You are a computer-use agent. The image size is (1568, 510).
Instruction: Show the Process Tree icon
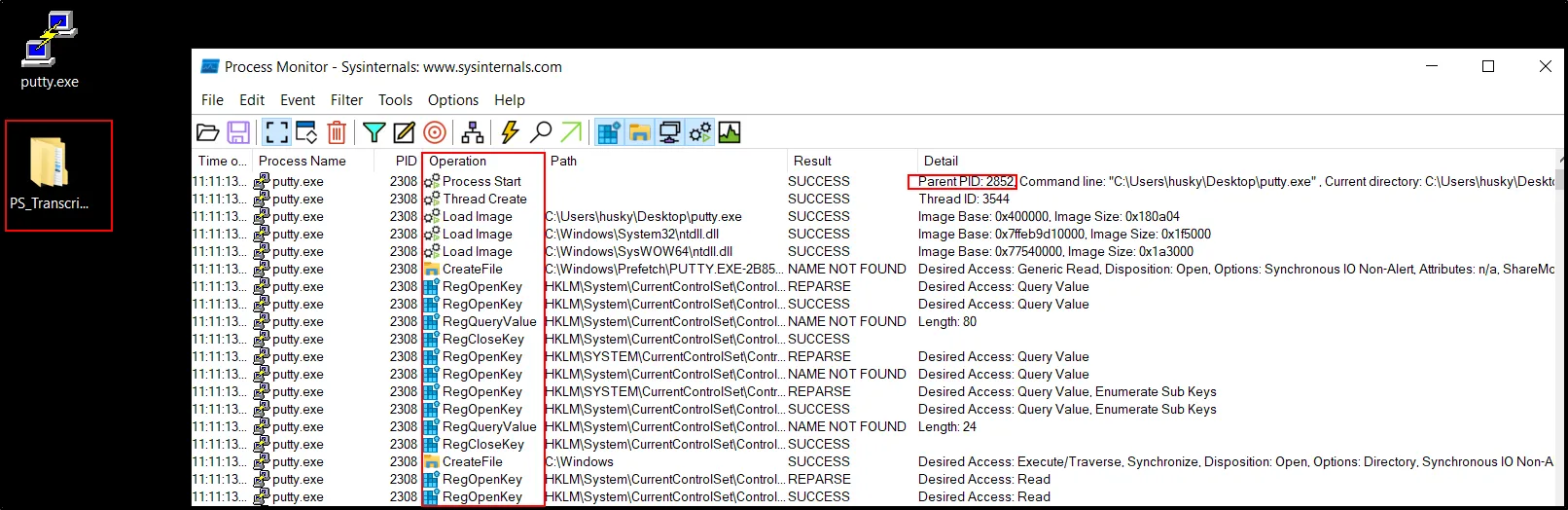(x=473, y=132)
